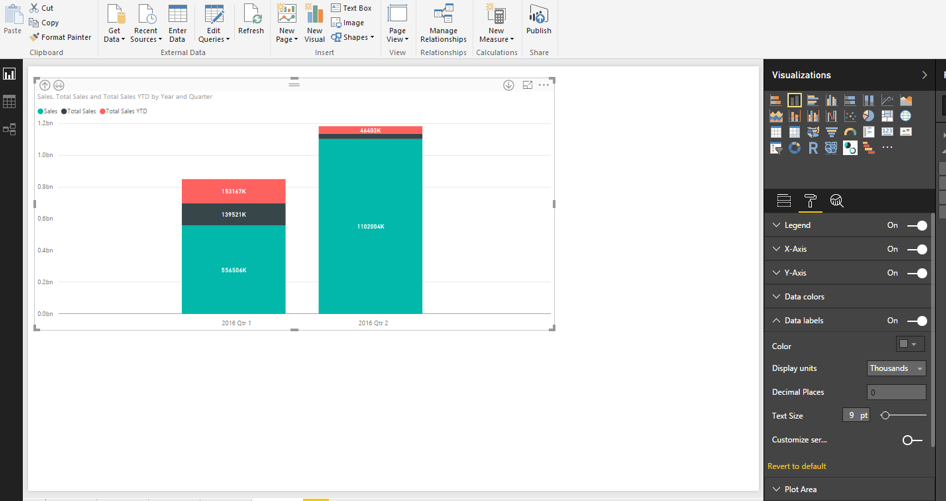Image resolution: width=946 pixels, height=501 pixels.
Task: Toggle the Legend switch off
Action: [x=917, y=225]
